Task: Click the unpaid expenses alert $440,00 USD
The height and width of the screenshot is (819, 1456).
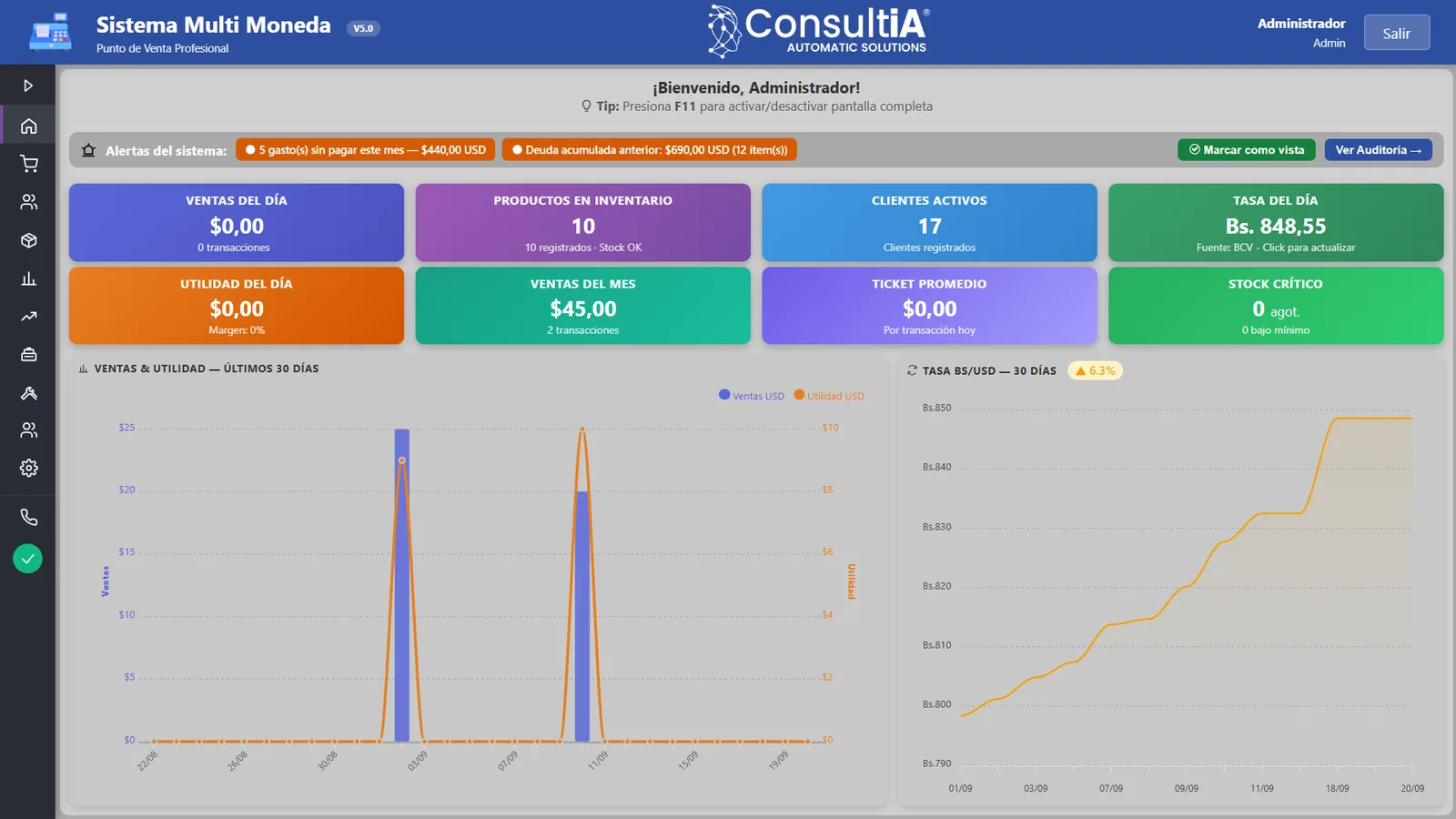Action: 366,150
